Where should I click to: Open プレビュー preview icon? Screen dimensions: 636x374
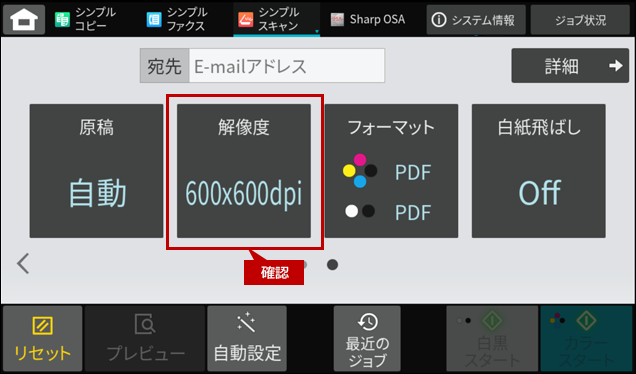(x=145, y=324)
